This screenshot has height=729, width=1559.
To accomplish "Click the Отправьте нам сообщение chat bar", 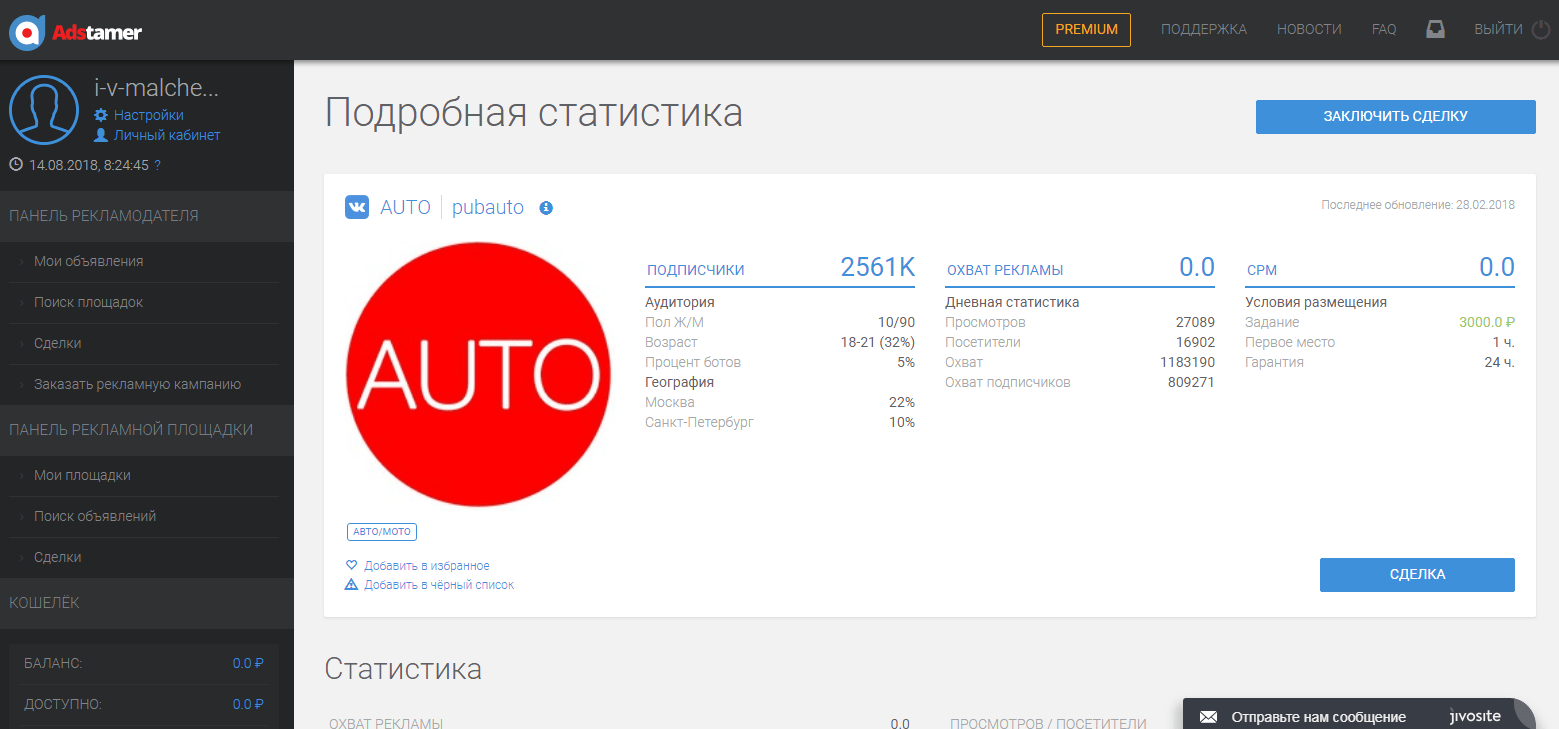I will (1359, 716).
